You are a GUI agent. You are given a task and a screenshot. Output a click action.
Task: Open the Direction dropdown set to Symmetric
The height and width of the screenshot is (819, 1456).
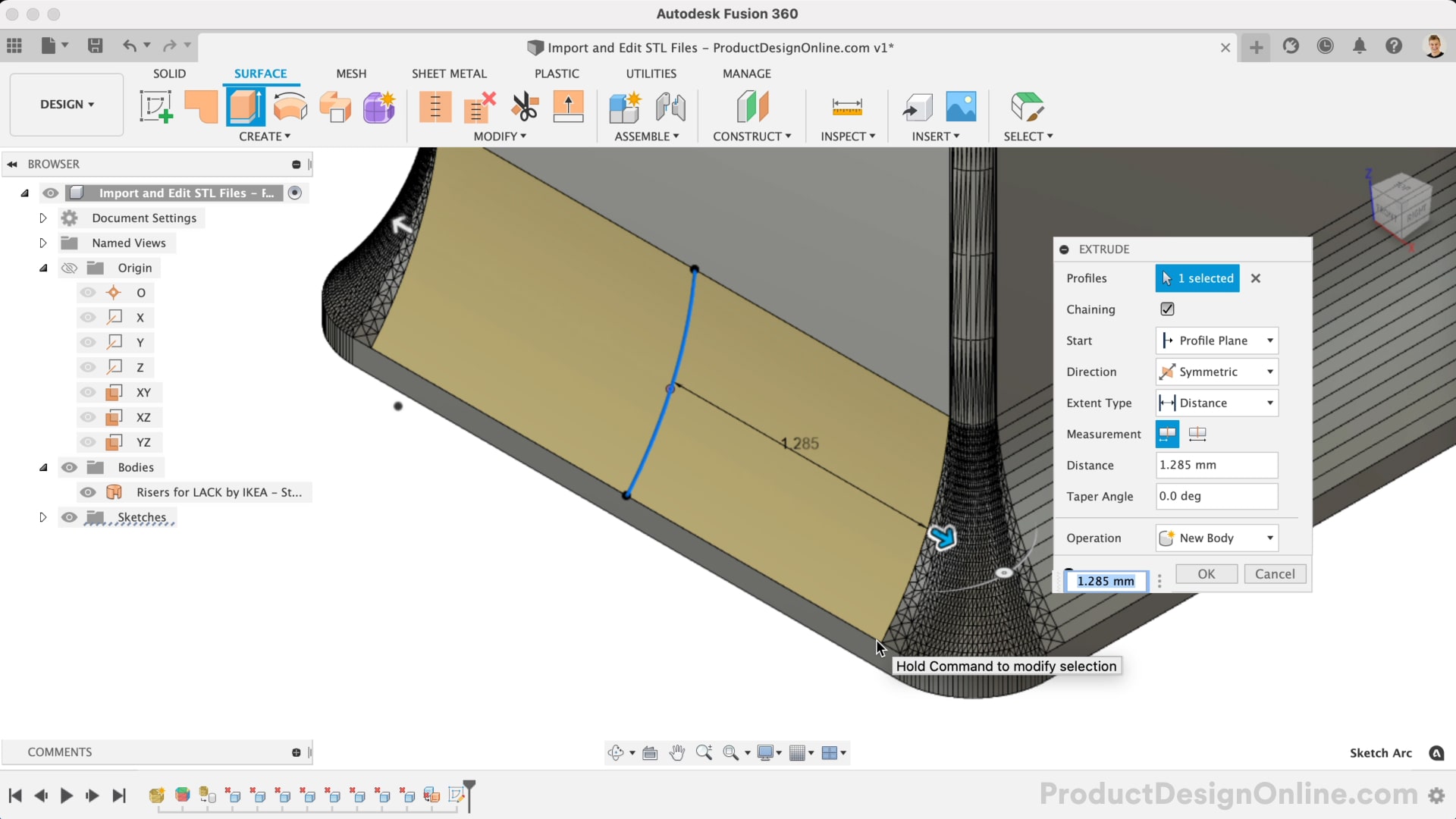pos(1216,372)
